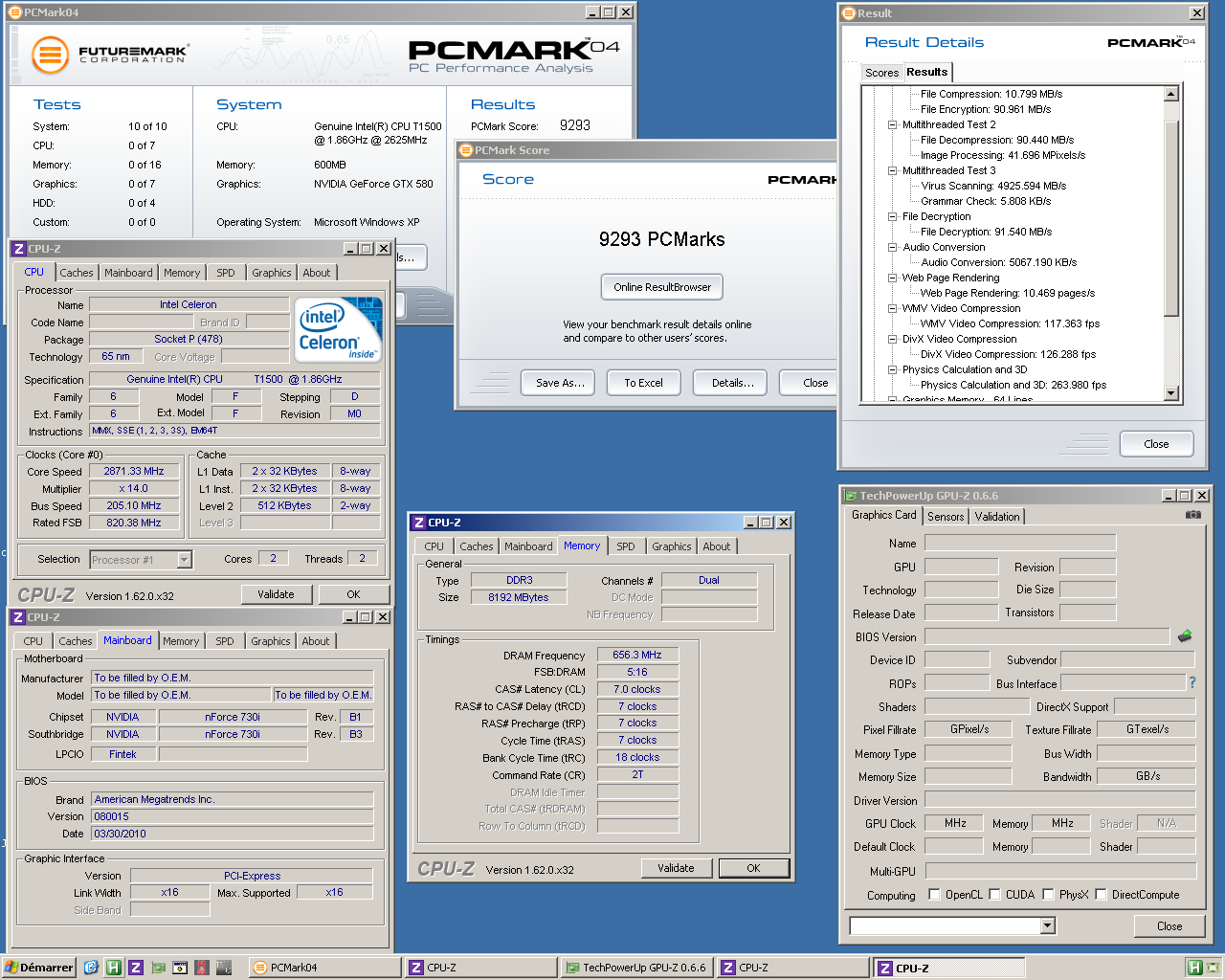Click OK in the CPU-Z processor window
1225x980 pixels.
[x=353, y=594]
